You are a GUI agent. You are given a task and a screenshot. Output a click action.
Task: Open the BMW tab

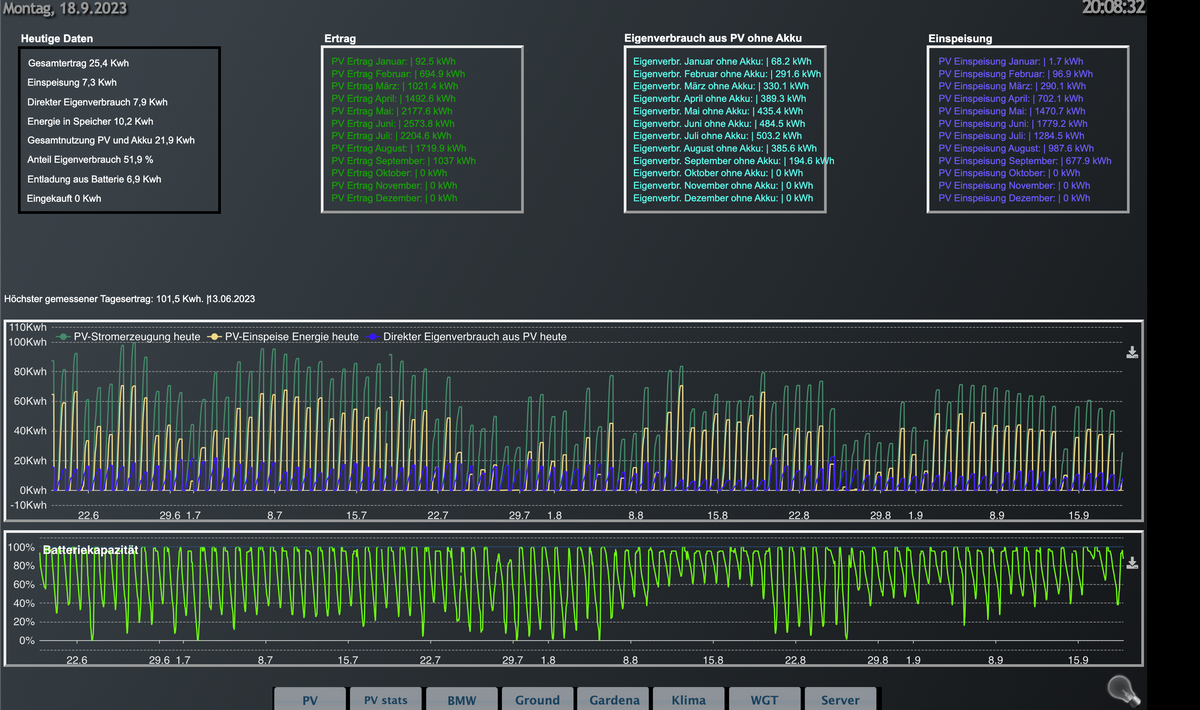pos(461,700)
